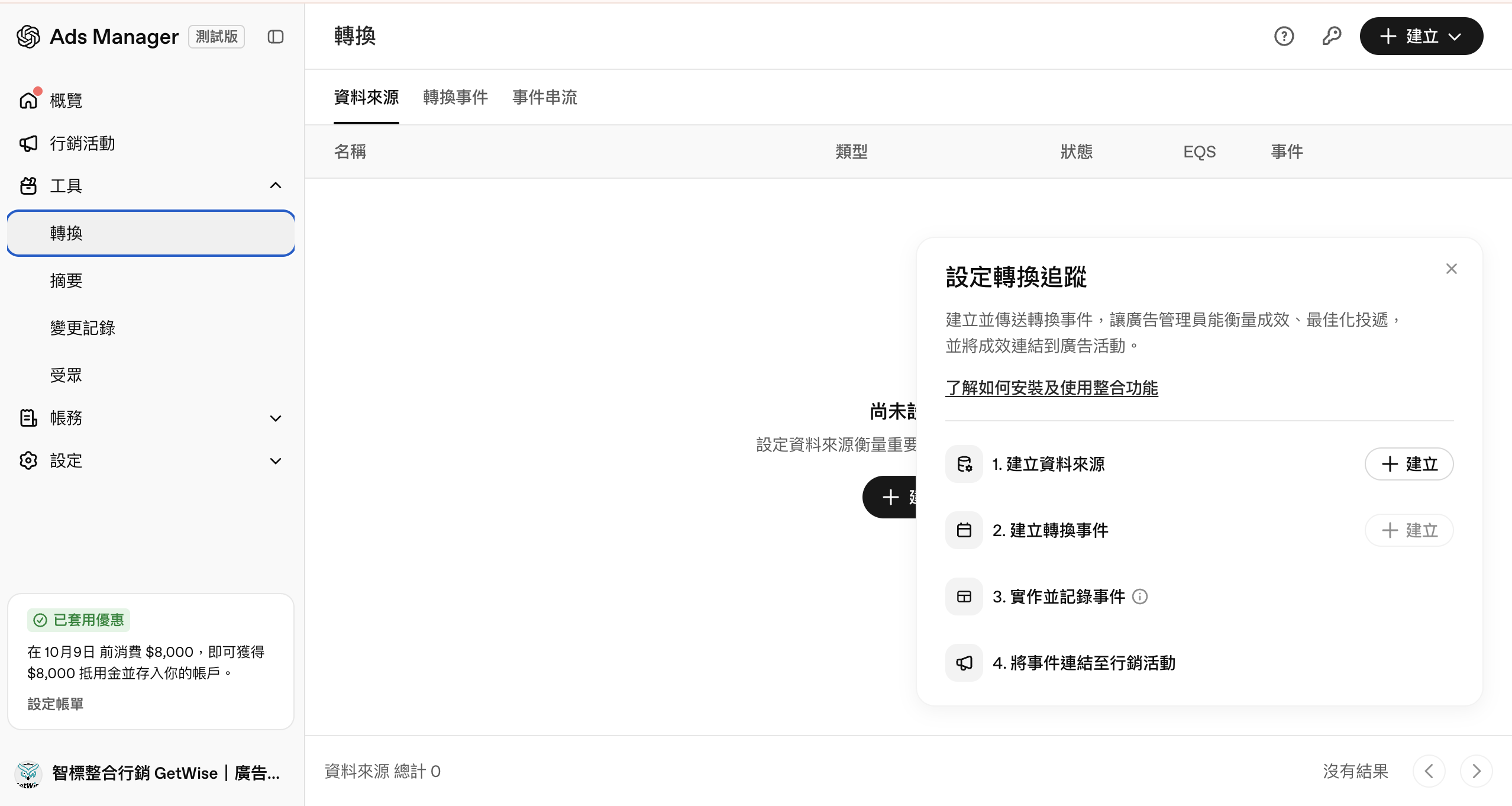Image resolution: width=1512 pixels, height=806 pixels.
Task: Click the megaphone icon beside 行銷活動
Action: (28, 143)
